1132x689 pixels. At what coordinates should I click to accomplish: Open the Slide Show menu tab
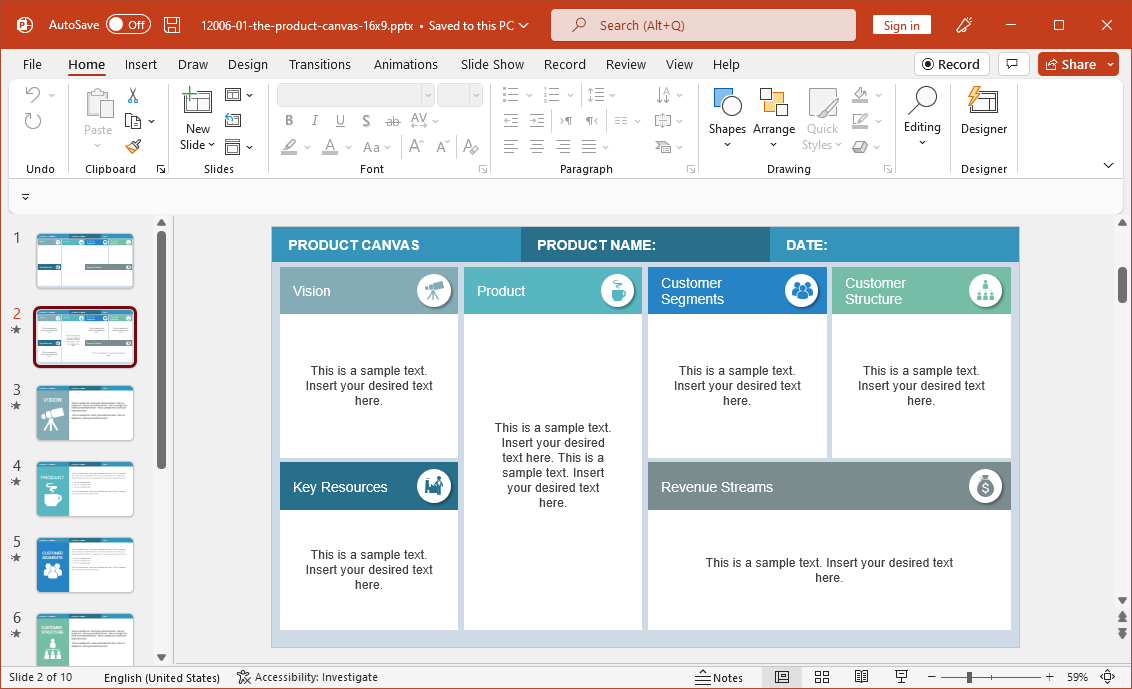492,64
